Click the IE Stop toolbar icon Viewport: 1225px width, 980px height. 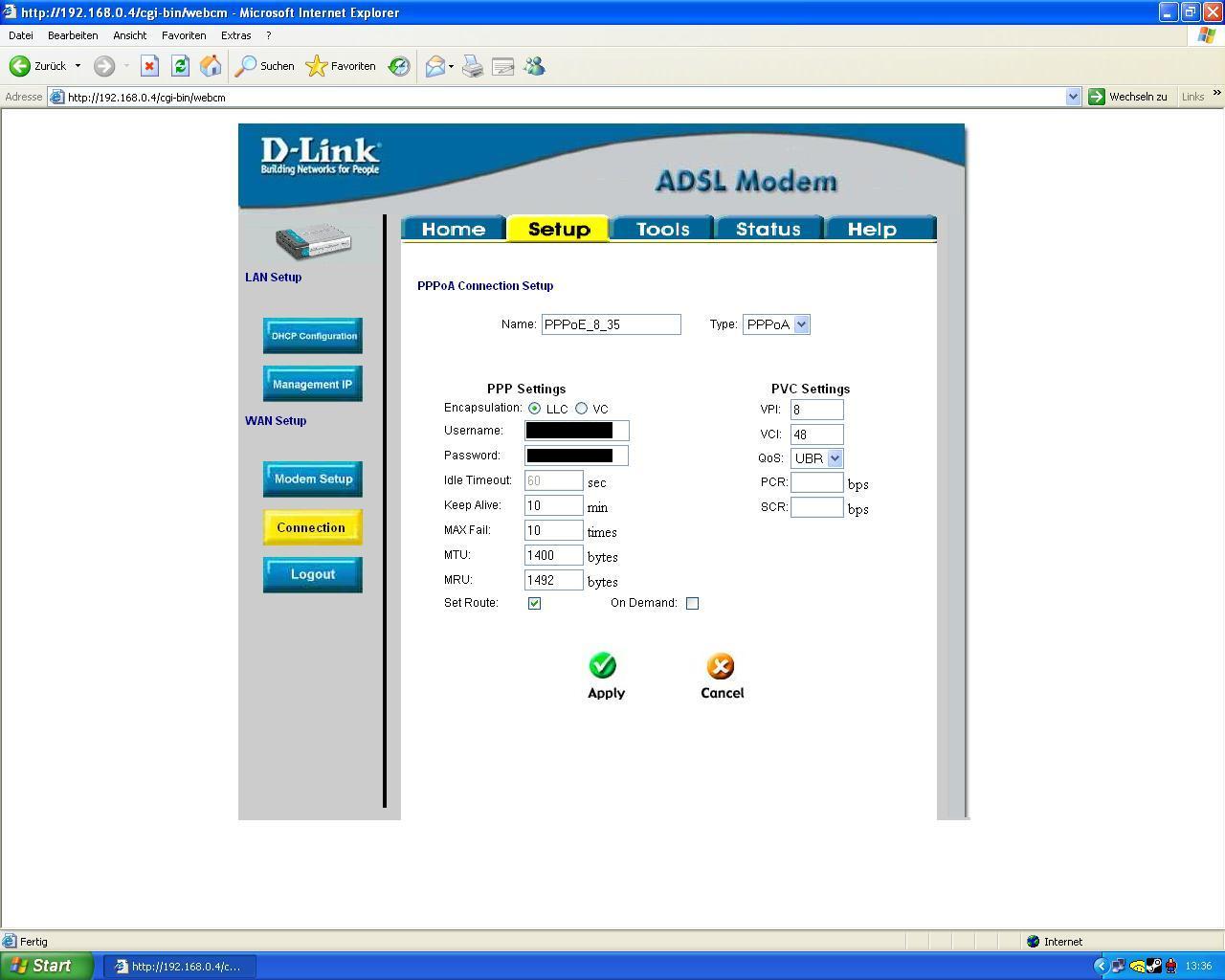pos(149,66)
